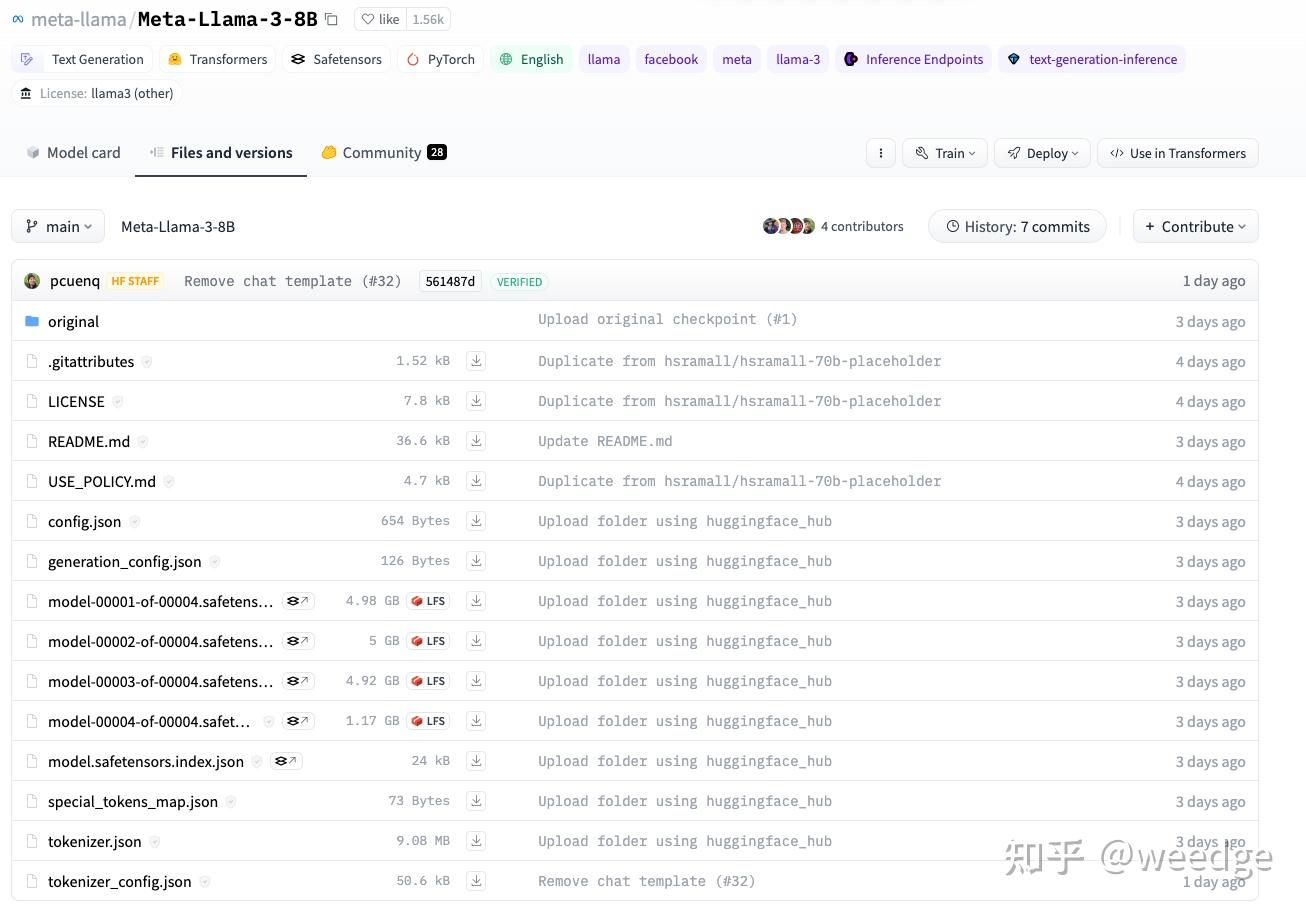Copy the Meta-Llama-3-8B model name
This screenshot has height=916, width=1306.
click(x=331, y=18)
